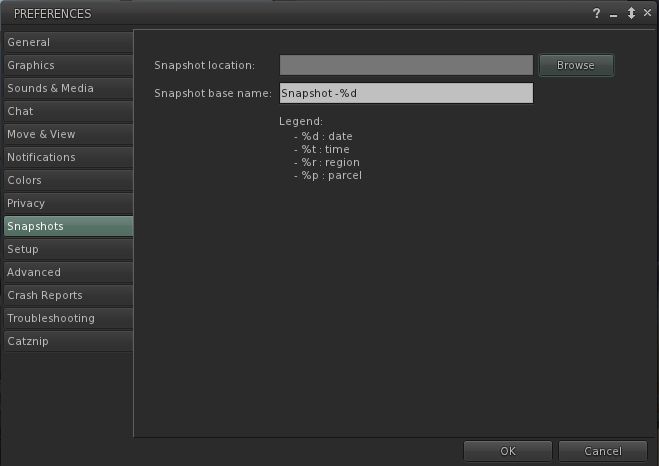This screenshot has width=659, height=466.
Task: Open the Crash Reports tab
Action: pos(67,295)
